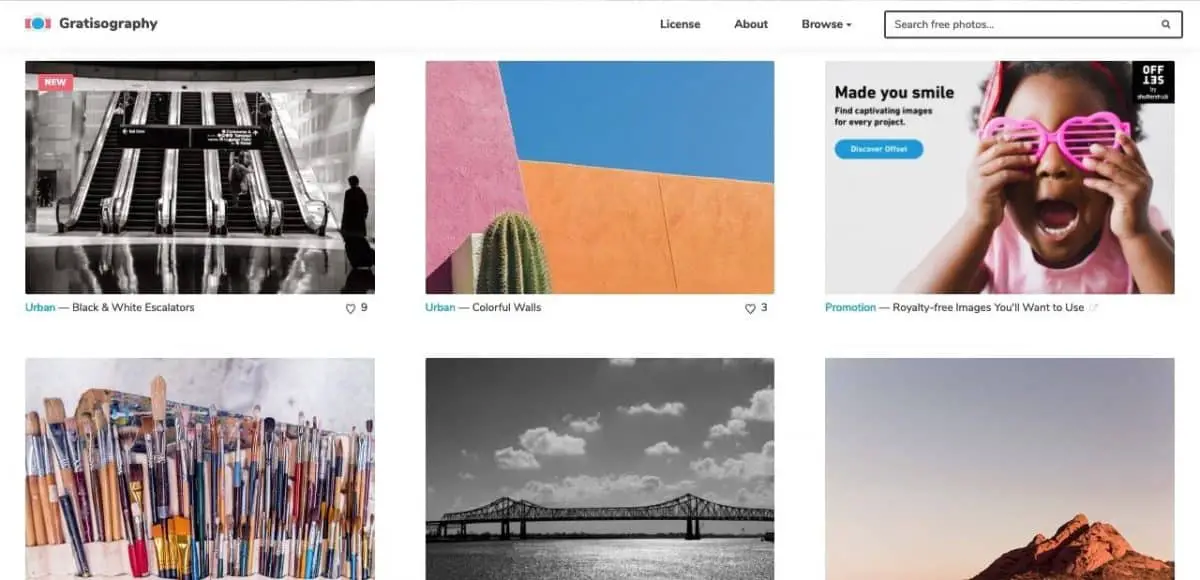Viewport: 1200px width, 580px height.
Task: Open the Promotion category link
Action: [850, 308]
